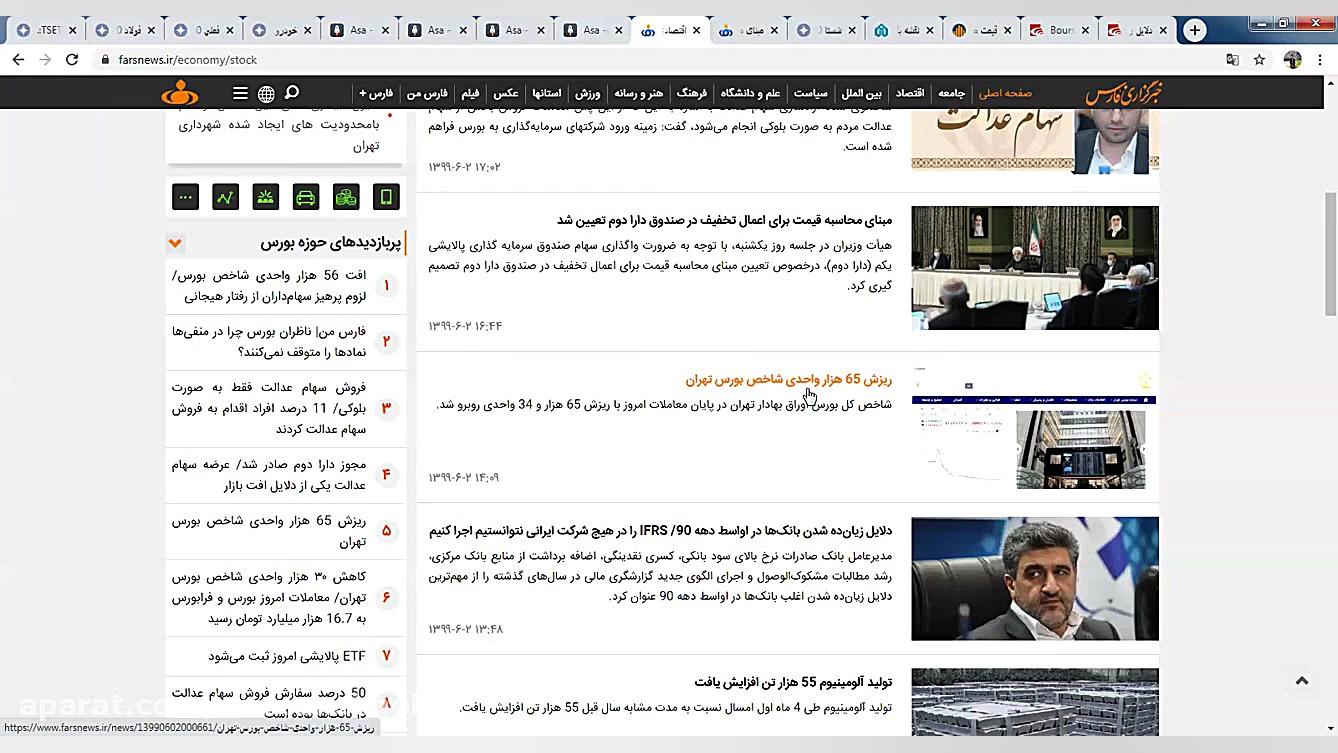The width and height of the screenshot is (1338, 753).
Task: Click the صفحه اصلی link
Action: pyautogui.click(x=1005, y=92)
